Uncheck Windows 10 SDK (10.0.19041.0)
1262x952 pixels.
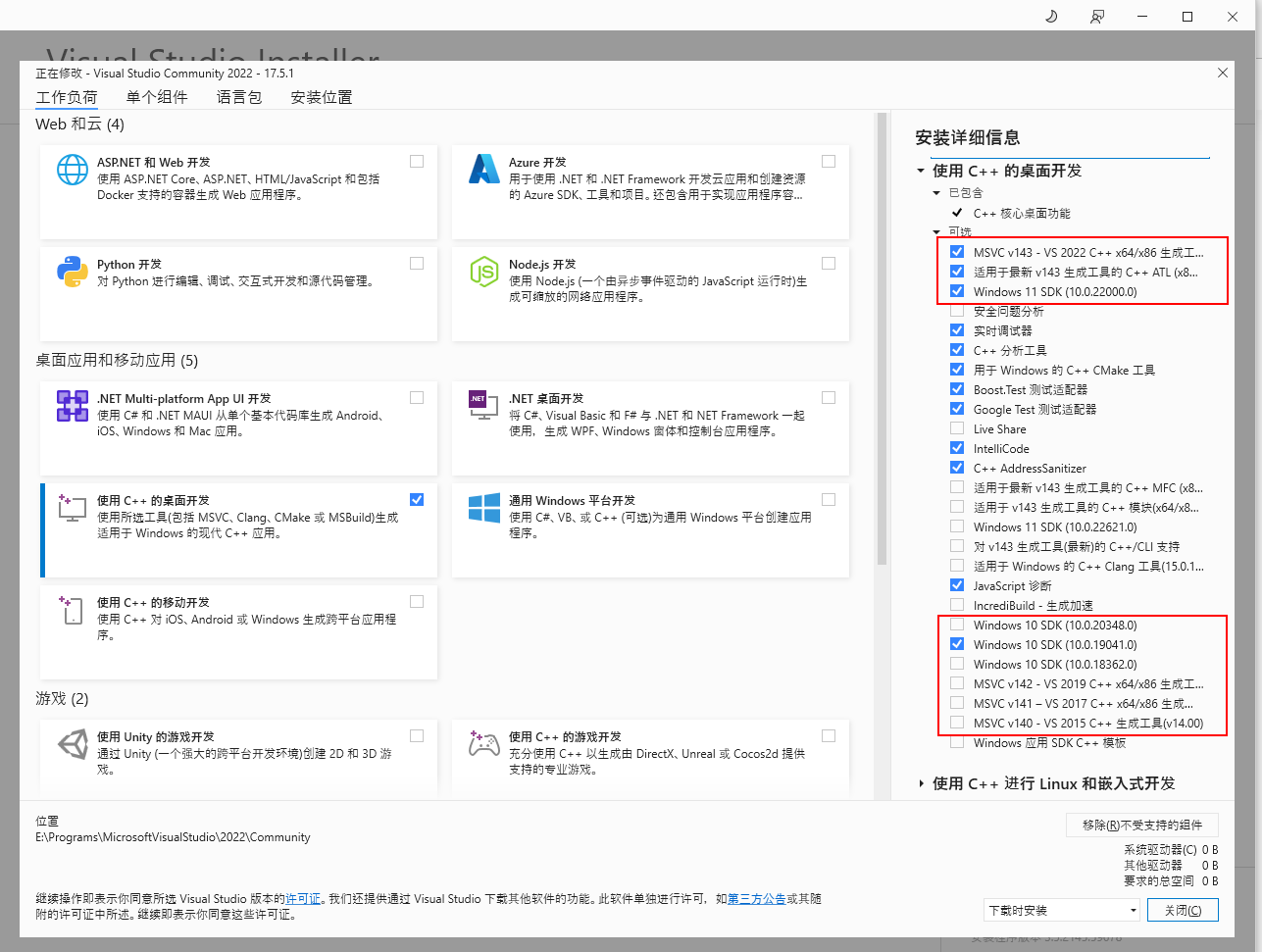click(x=957, y=644)
